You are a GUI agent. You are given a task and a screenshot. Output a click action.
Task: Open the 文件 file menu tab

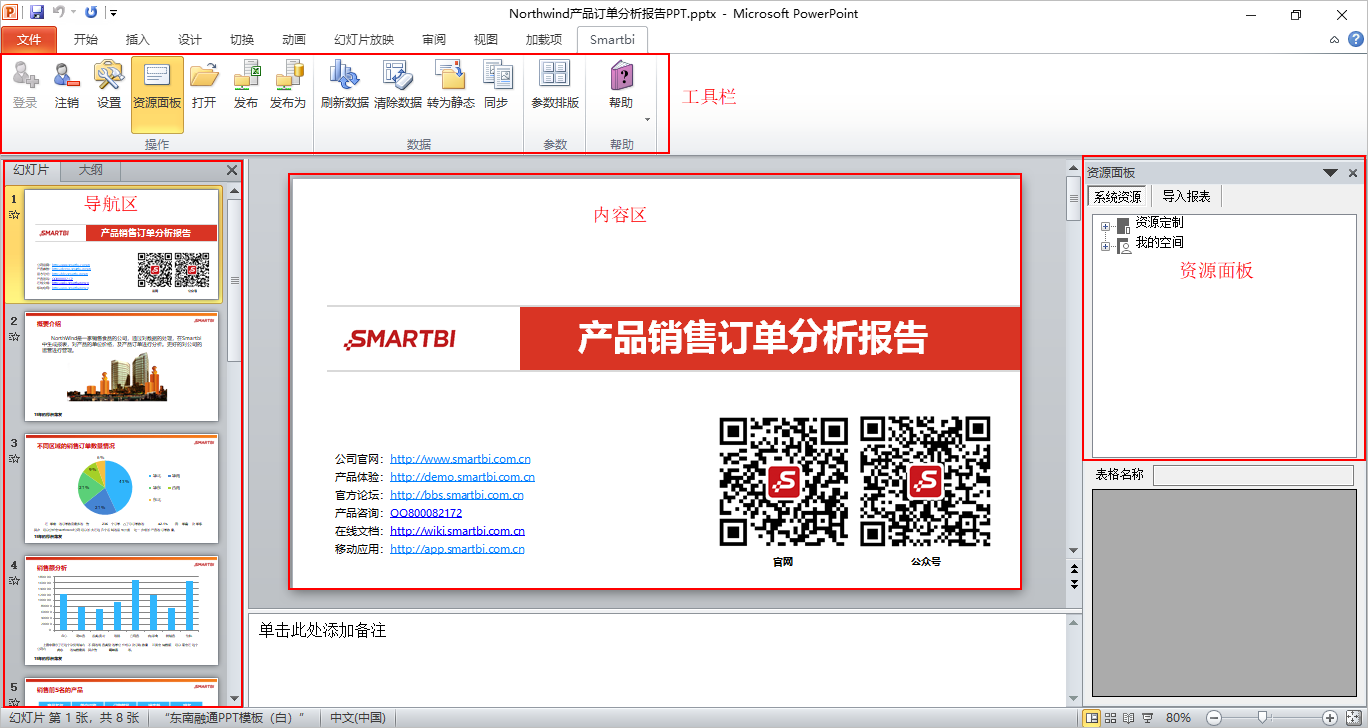tap(29, 40)
